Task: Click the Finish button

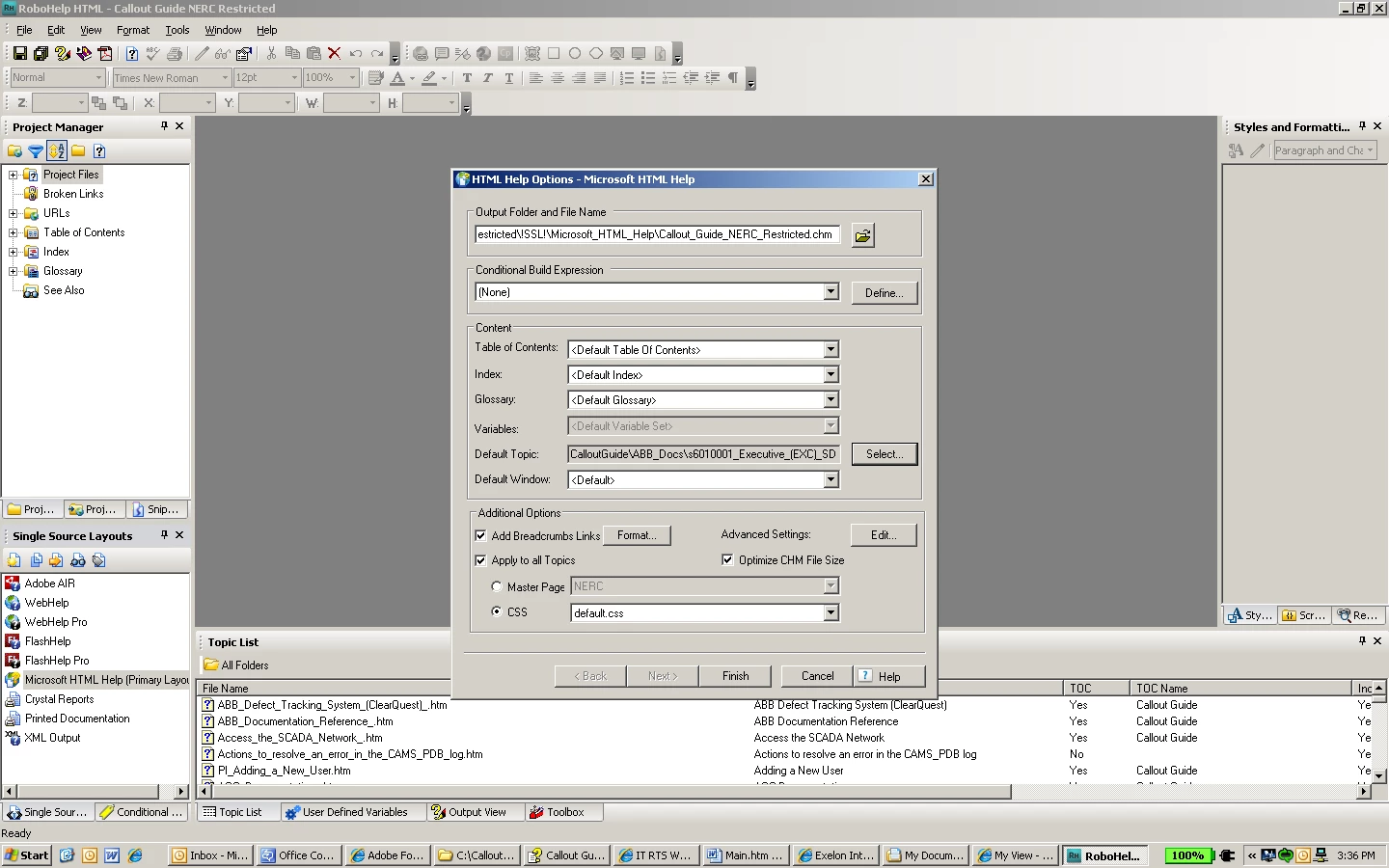Action: click(x=735, y=676)
